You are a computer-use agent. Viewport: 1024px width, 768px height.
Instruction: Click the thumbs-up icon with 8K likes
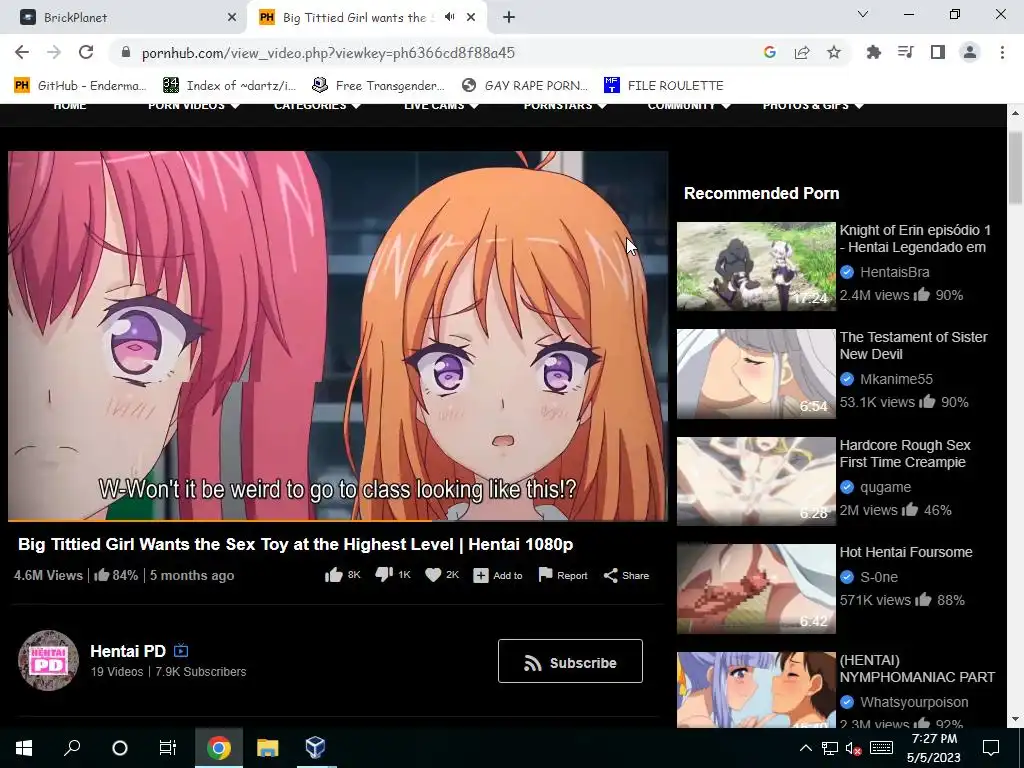pos(334,575)
